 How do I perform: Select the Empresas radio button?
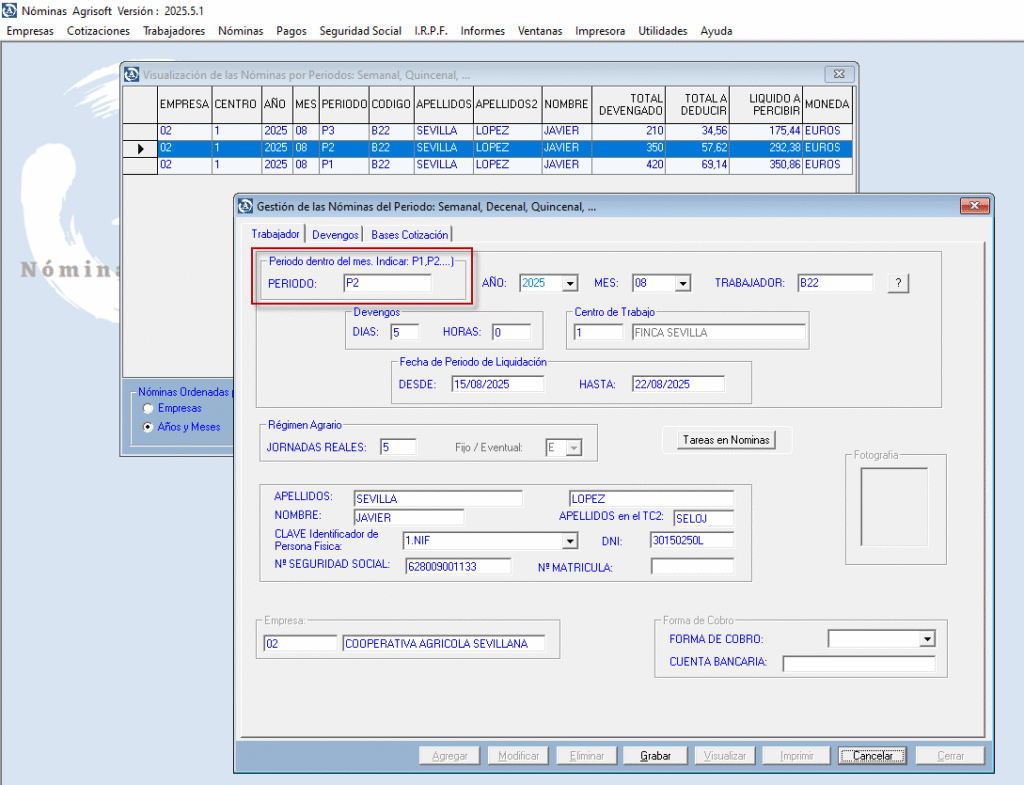(x=148, y=409)
